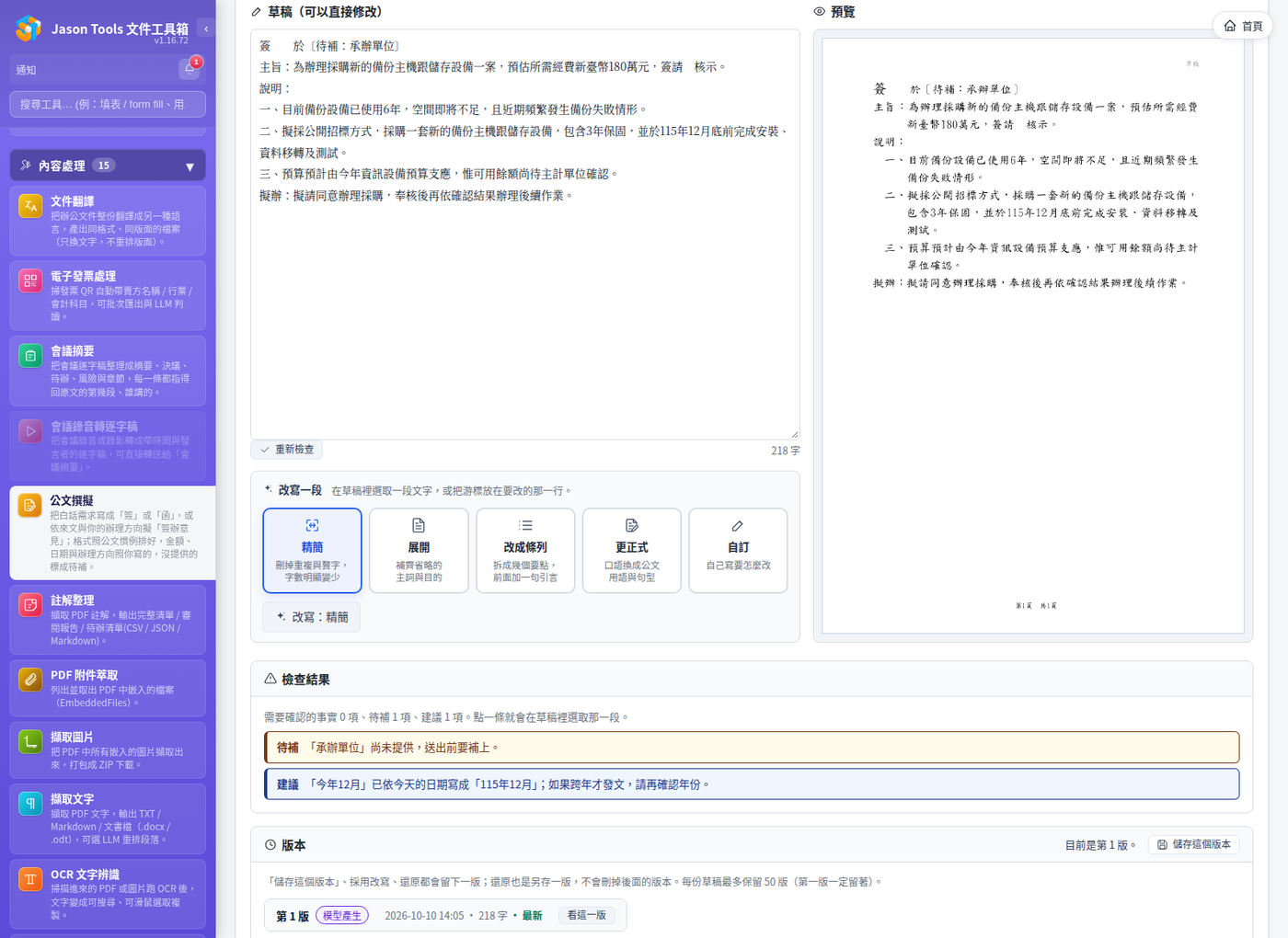Viewport: 1288px width, 938px height.
Task: Click the 電子發票處理 QR icon
Action: [x=30, y=280]
